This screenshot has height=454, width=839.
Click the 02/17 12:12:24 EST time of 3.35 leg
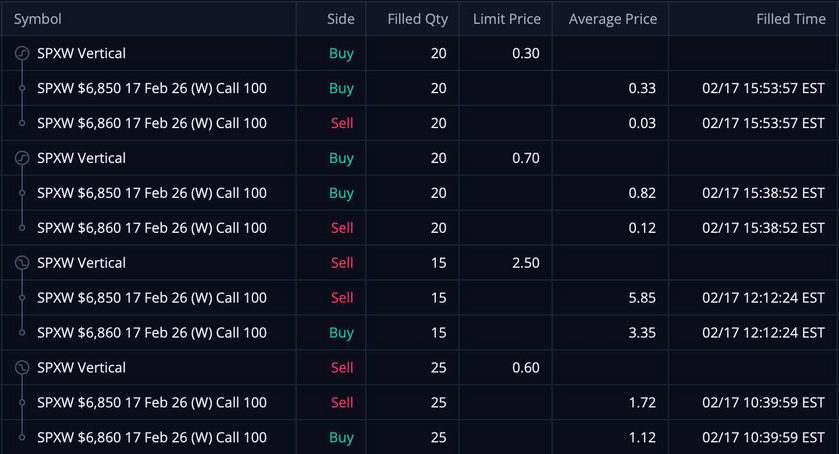click(763, 333)
